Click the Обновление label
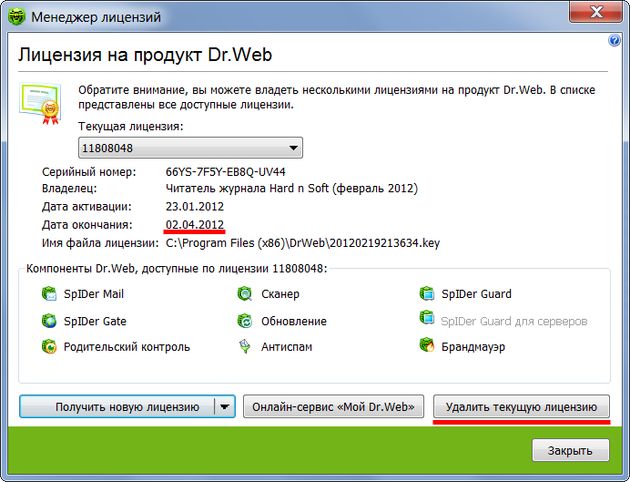 pyautogui.click(x=294, y=321)
